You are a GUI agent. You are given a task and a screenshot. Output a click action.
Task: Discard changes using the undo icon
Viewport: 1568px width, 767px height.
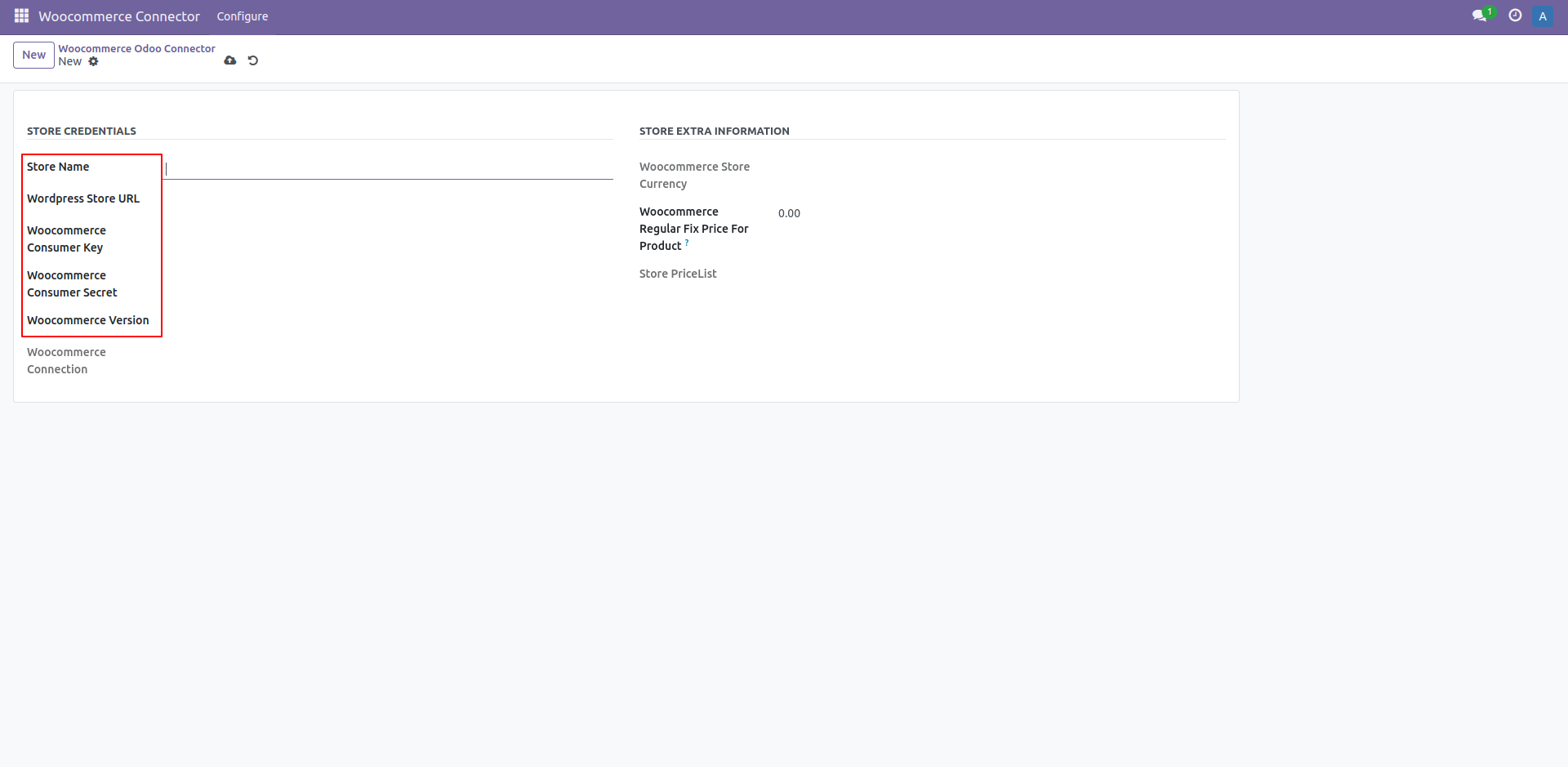[x=253, y=60]
